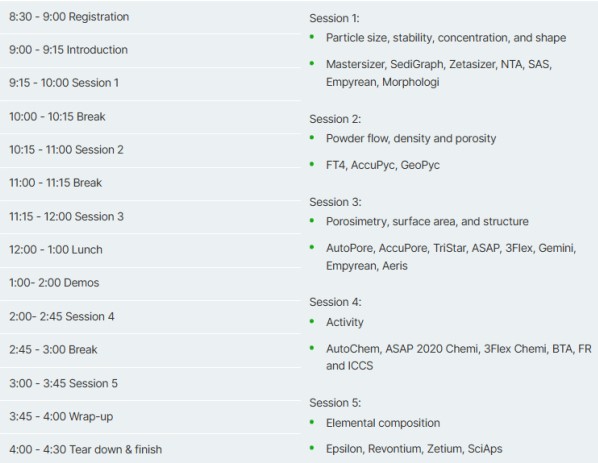Image resolution: width=598 pixels, height=463 pixels.
Task: Click the FT4, AccuPyc, GeoPyc line
Action: (383, 165)
